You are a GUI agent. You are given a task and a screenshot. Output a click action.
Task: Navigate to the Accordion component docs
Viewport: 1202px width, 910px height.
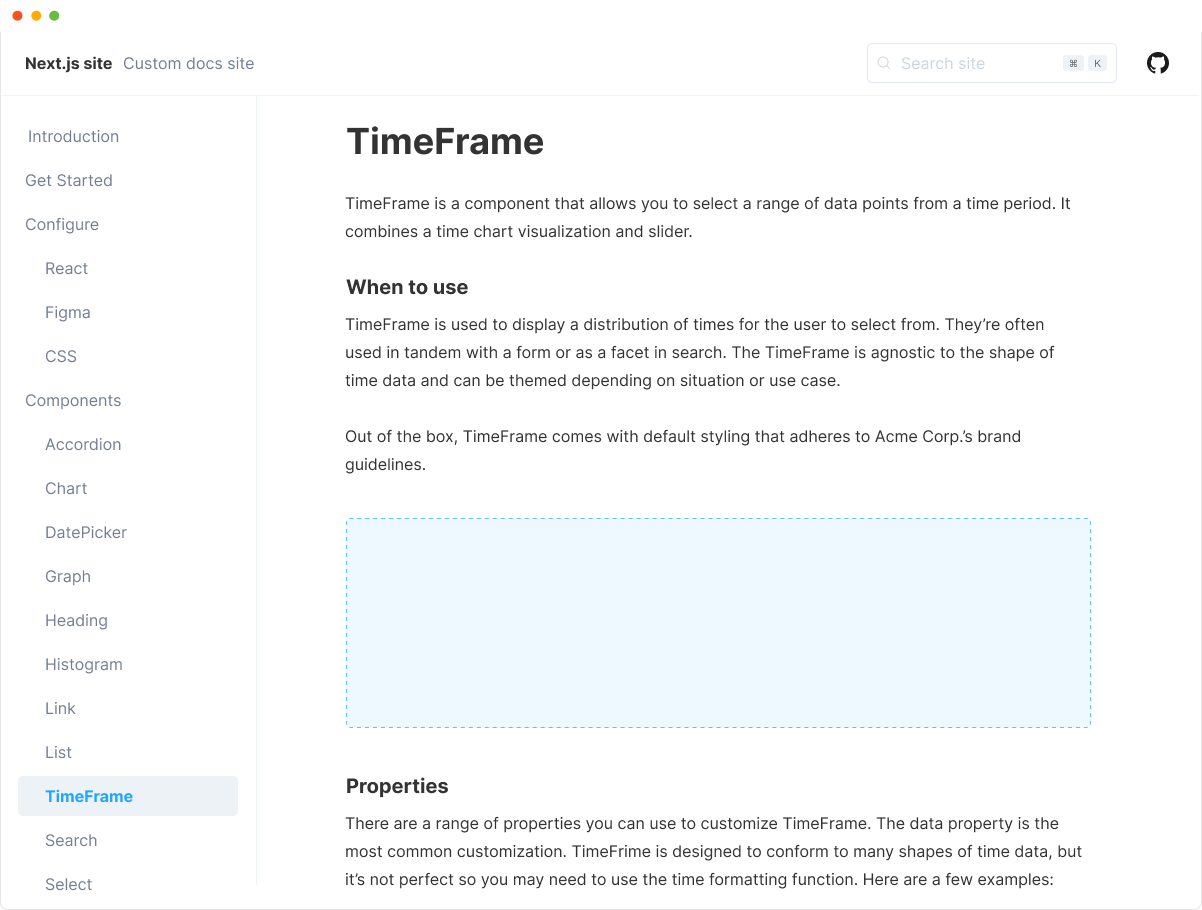pos(83,444)
